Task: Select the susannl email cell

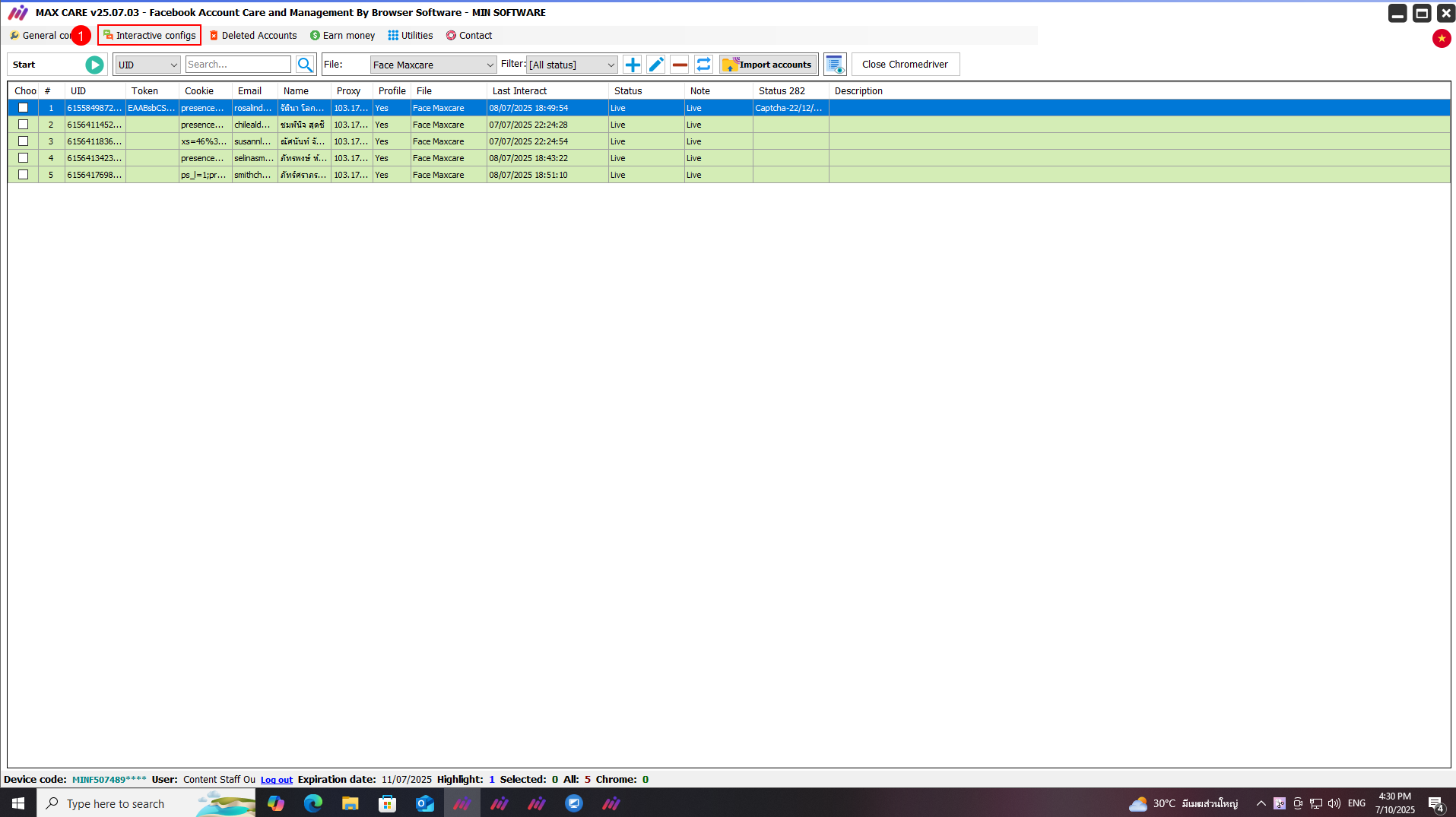Action: (x=255, y=141)
